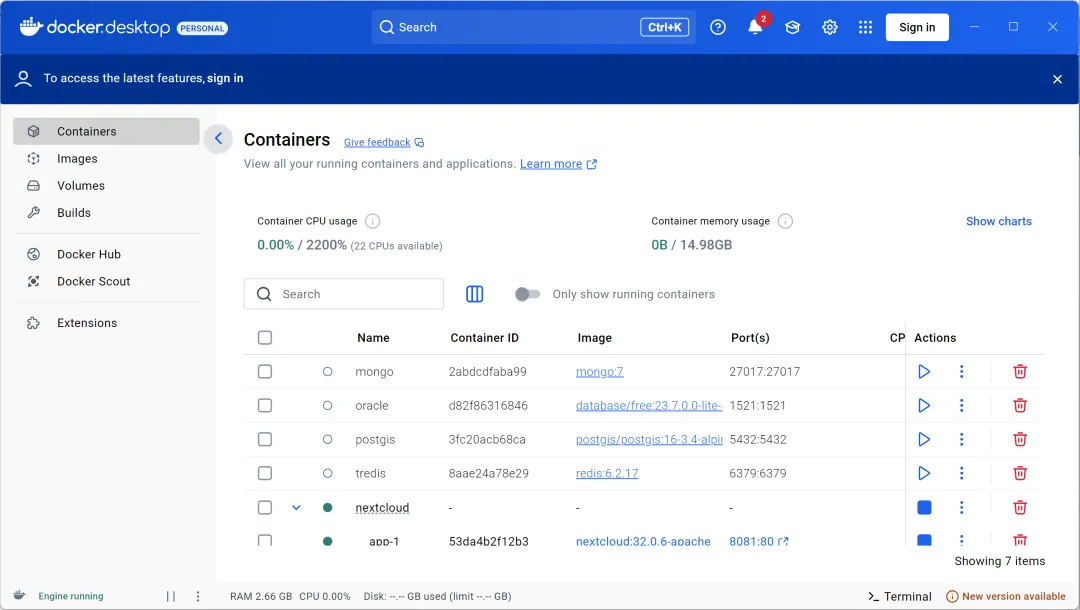Show memory usage info tooltip icon
The width and height of the screenshot is (1080, 610).
785,221
